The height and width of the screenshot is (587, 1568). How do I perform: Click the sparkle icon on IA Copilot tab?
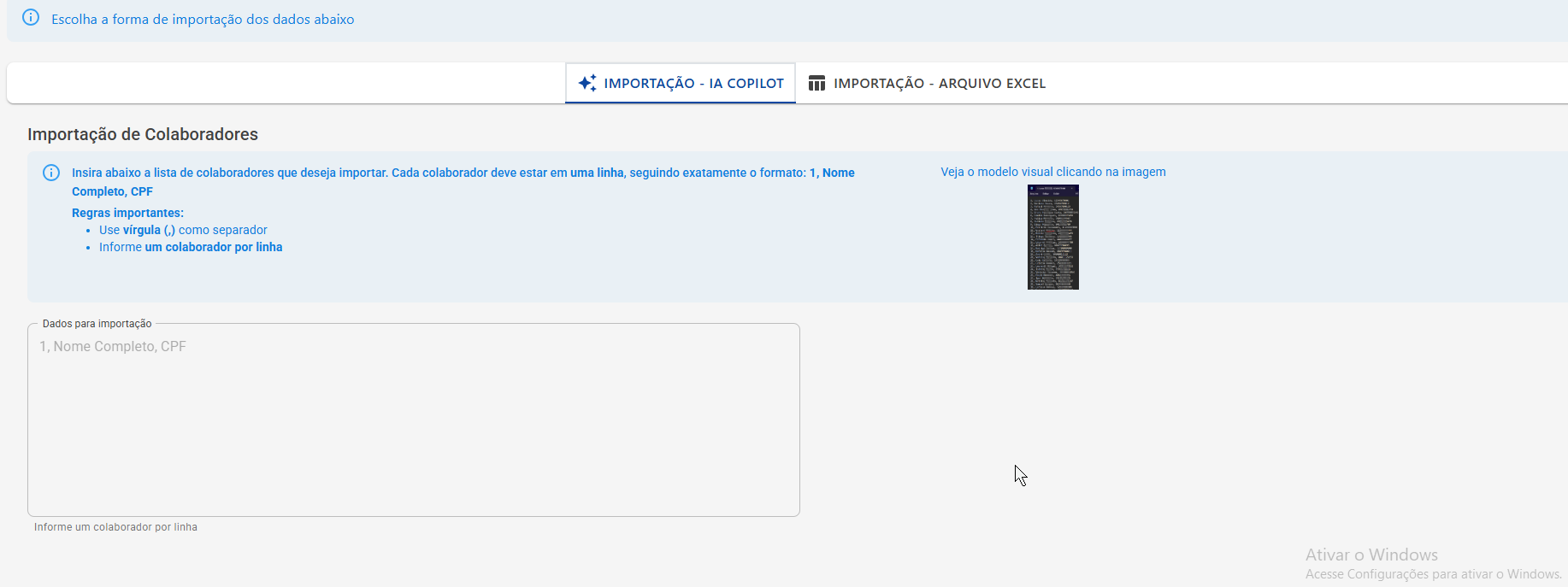(x=587, y=83)
